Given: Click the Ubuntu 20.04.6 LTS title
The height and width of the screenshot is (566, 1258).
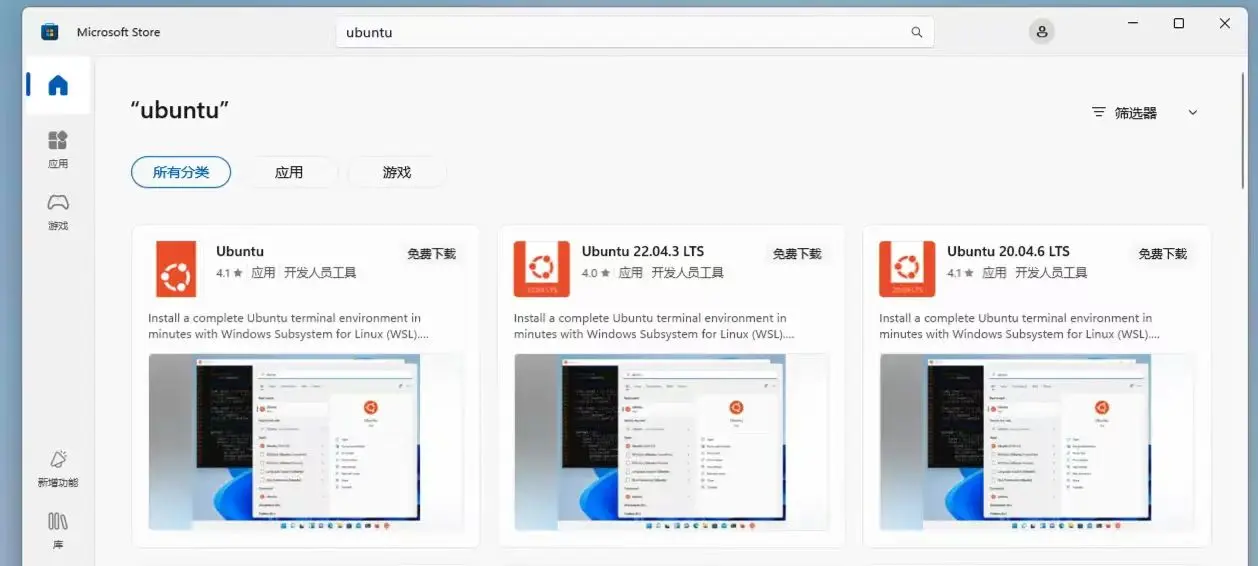Looking at the screenshot, I should pos(1008,251).
